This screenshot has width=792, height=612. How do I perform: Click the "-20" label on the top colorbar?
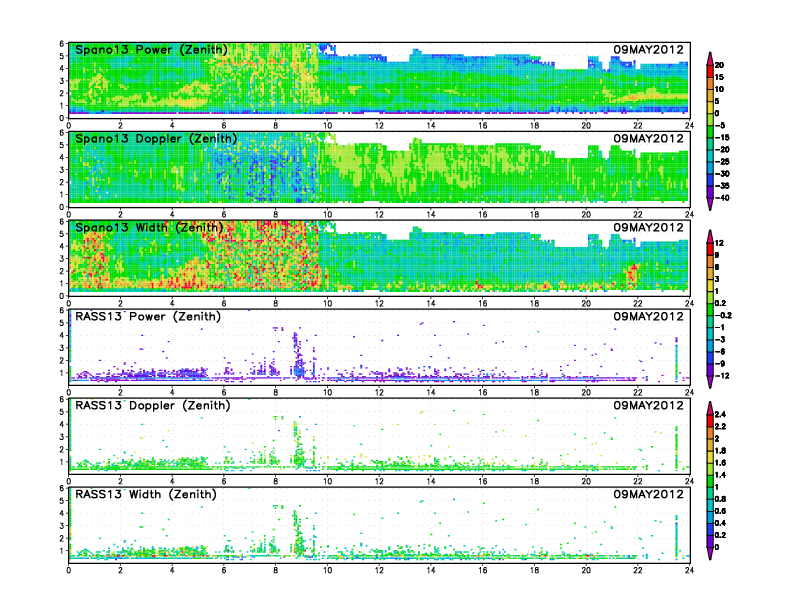[x=722, y=149]
